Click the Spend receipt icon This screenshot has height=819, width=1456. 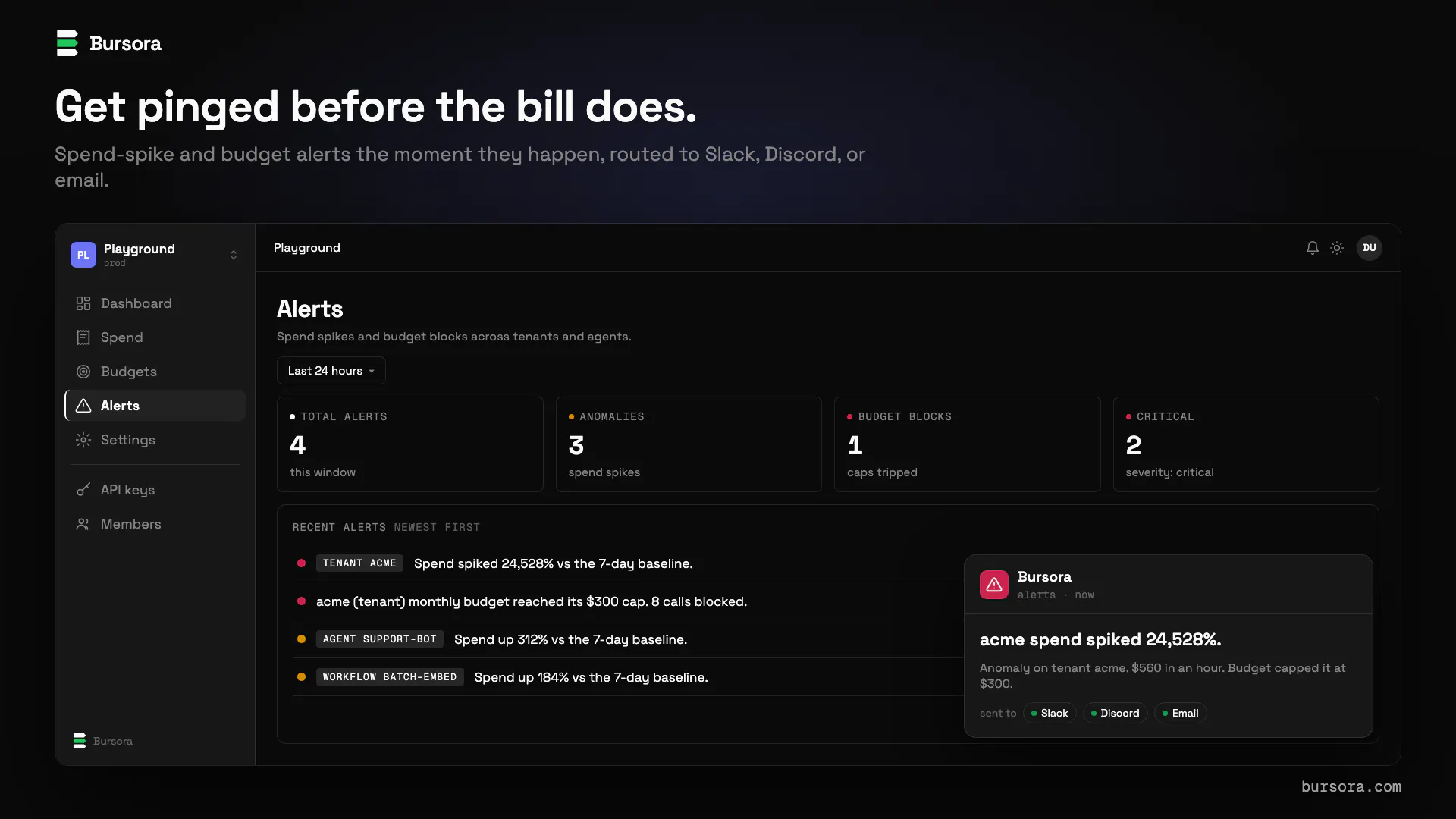83,337
